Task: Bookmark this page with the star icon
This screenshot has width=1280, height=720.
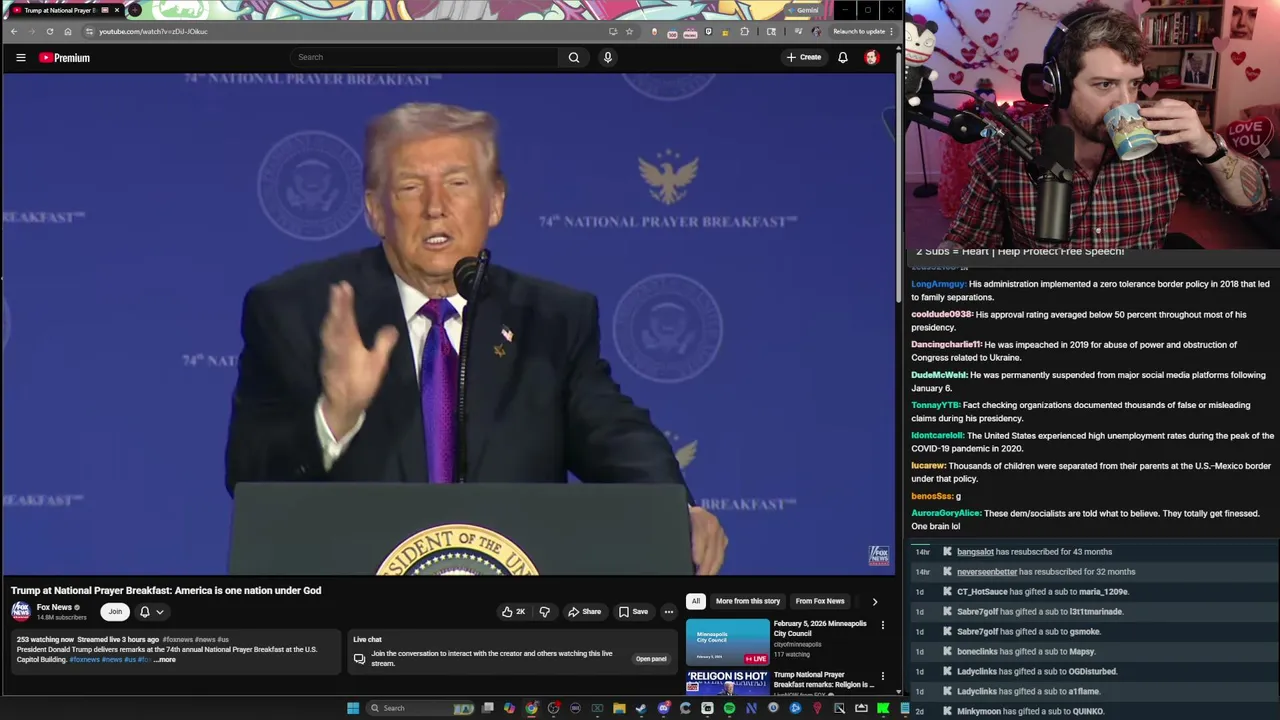Action: pyautogui.click(x=629, y=31)
